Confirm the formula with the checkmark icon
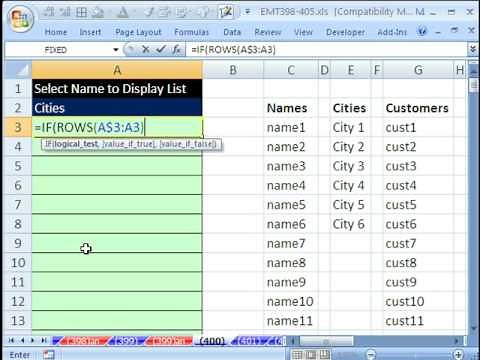Image resolution: width=480 pixels, height=360 pixels. coord(161,50)
